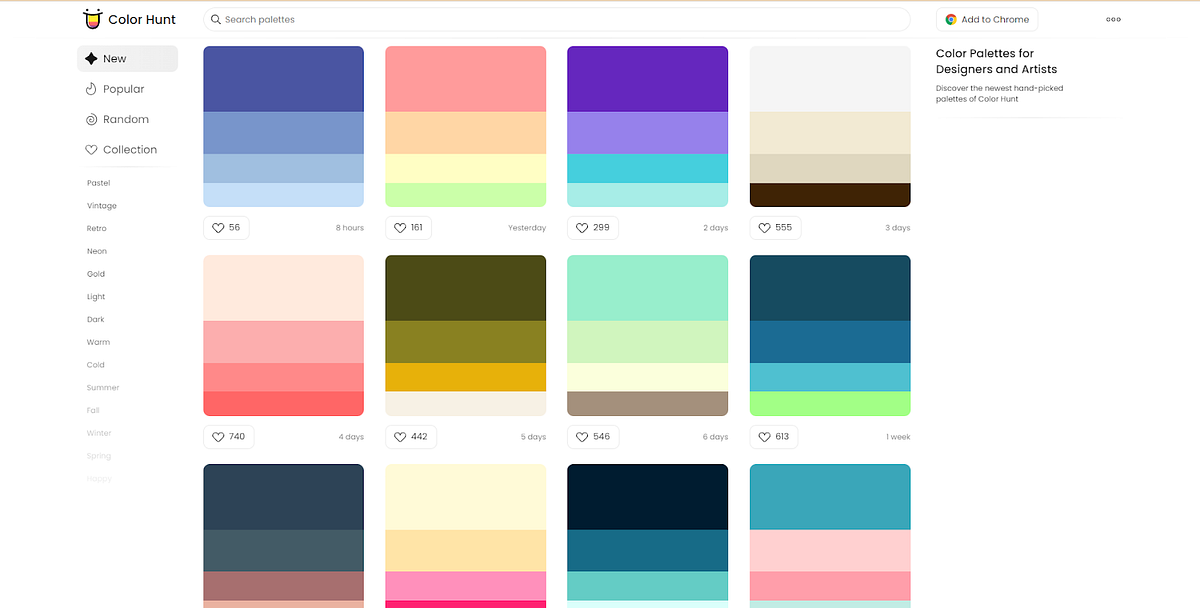
Task: Toggle the heart on the 299-likes palette
Action: (x=580, y=227)
